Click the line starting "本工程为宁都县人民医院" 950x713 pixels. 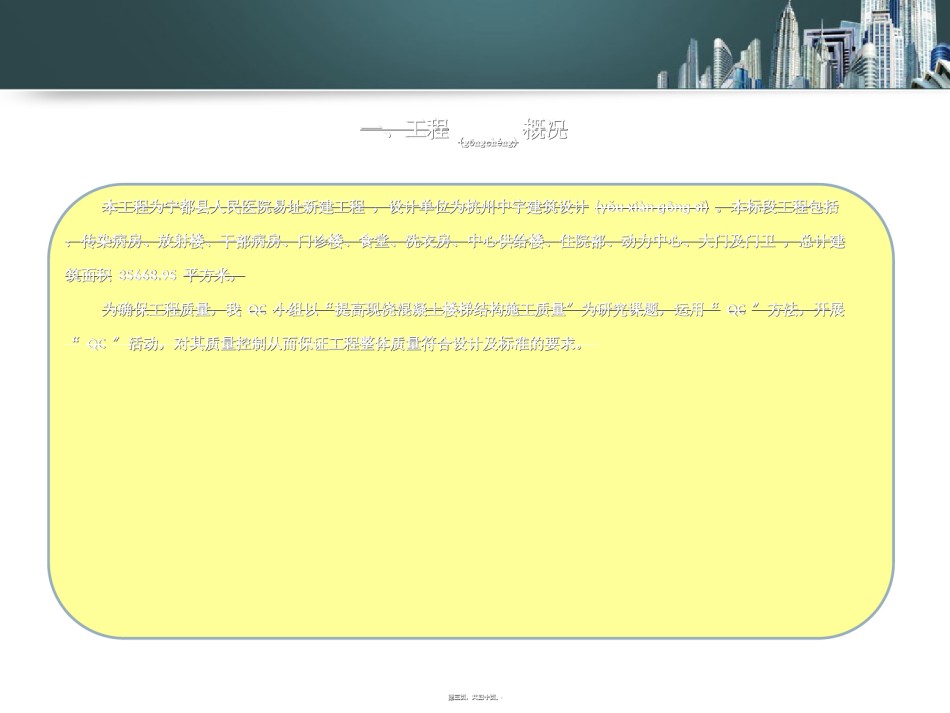coord(470,208)
